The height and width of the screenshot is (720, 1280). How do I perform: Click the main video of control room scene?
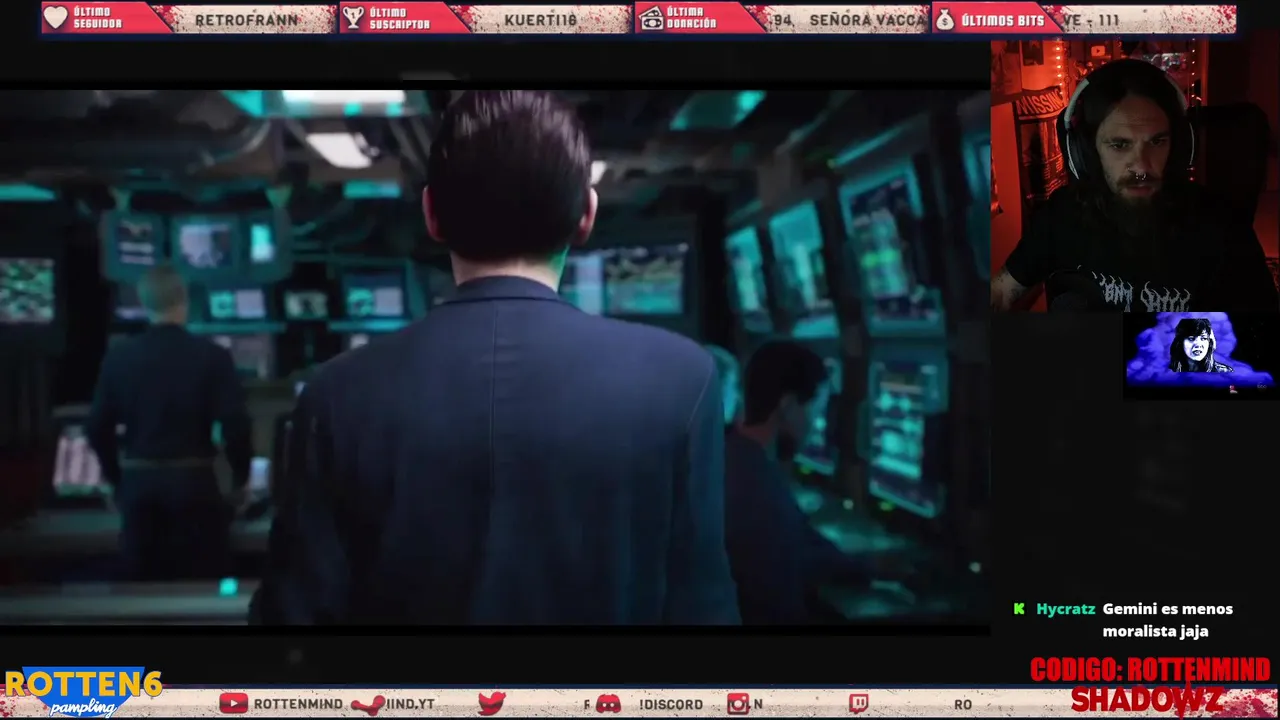pyautogui.click(x=494, y=357)
